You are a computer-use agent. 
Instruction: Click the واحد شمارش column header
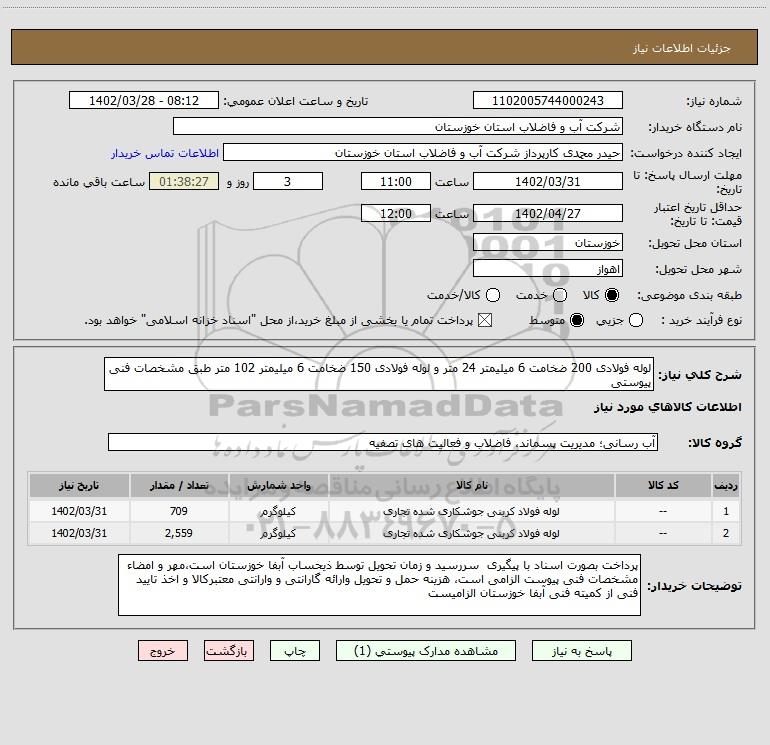279,485
